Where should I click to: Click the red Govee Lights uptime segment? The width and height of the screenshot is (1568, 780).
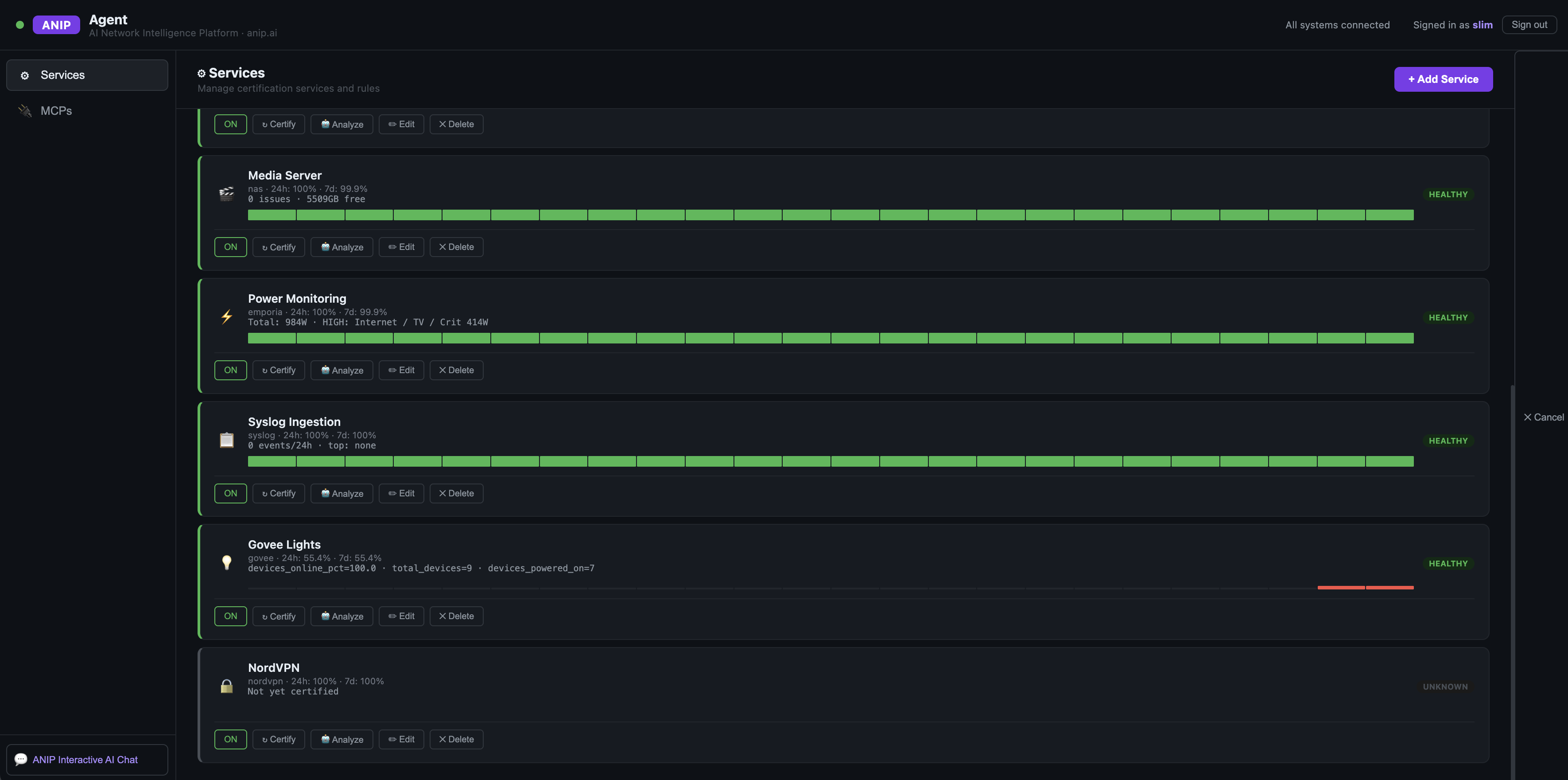point(1365,588)
